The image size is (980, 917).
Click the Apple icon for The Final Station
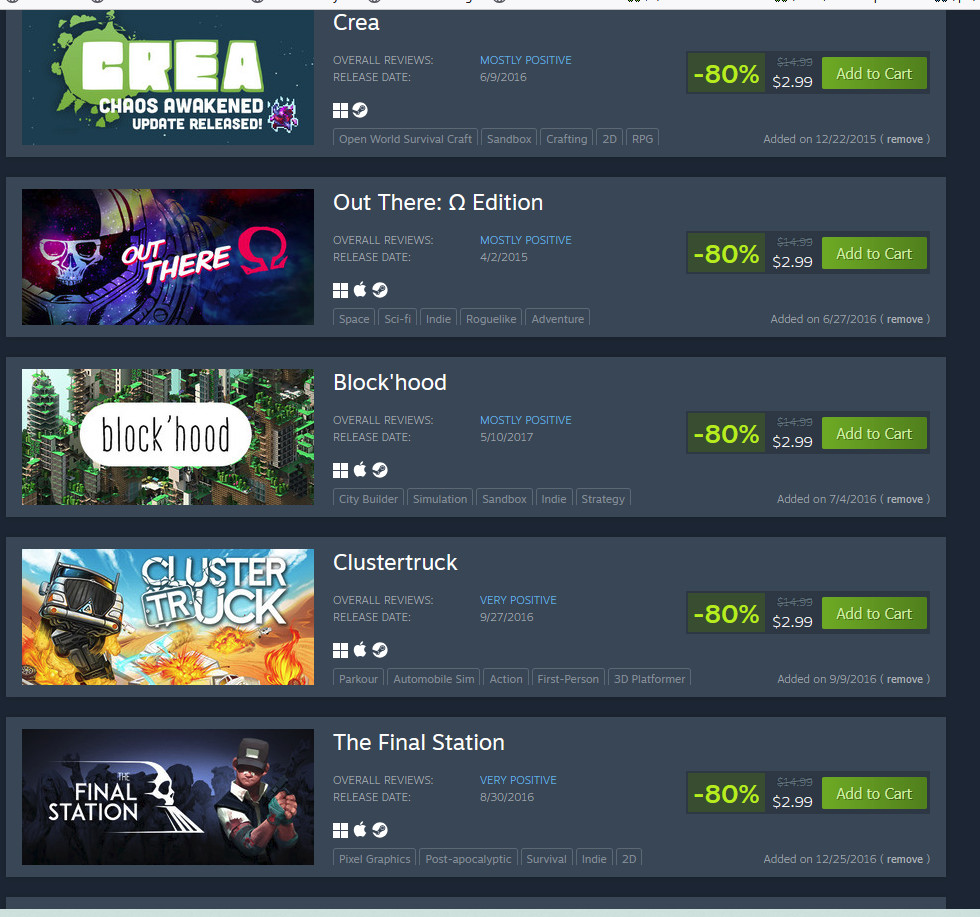click(360, 830)
